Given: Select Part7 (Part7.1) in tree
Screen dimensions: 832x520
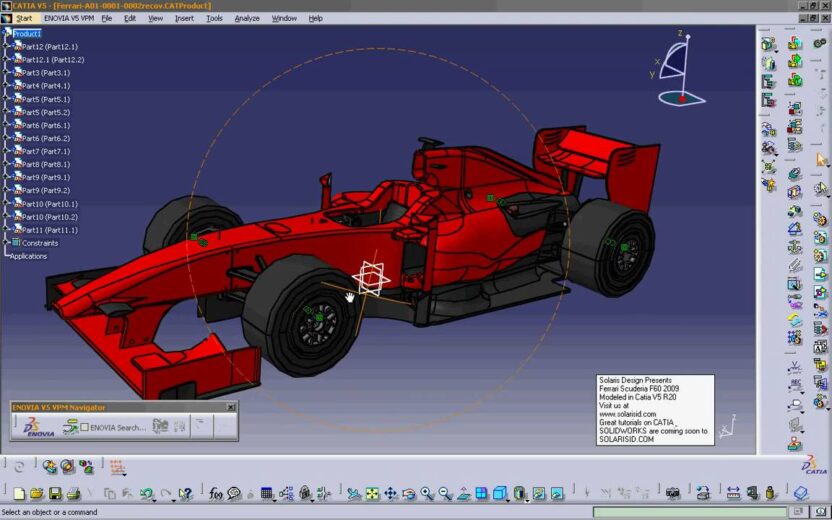Looking at the screenshot, I should coord(46,151).
